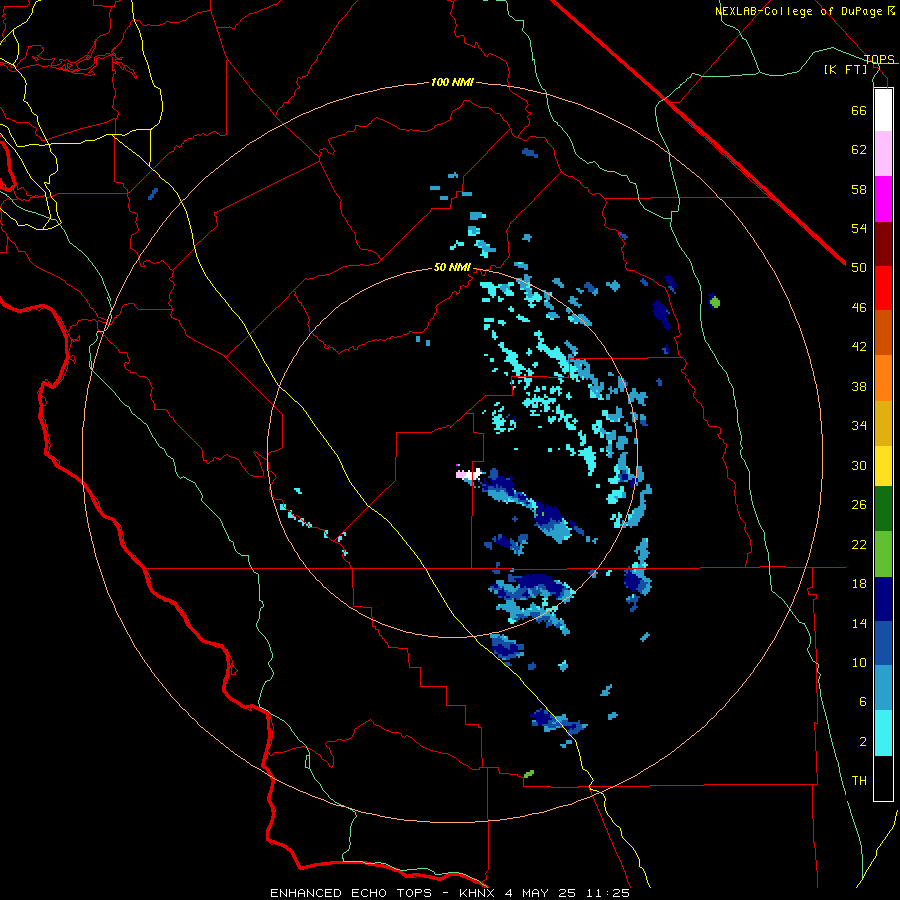Click the TH threshold label
This screenshot has height=900, width=900.
tap(859, 781)
